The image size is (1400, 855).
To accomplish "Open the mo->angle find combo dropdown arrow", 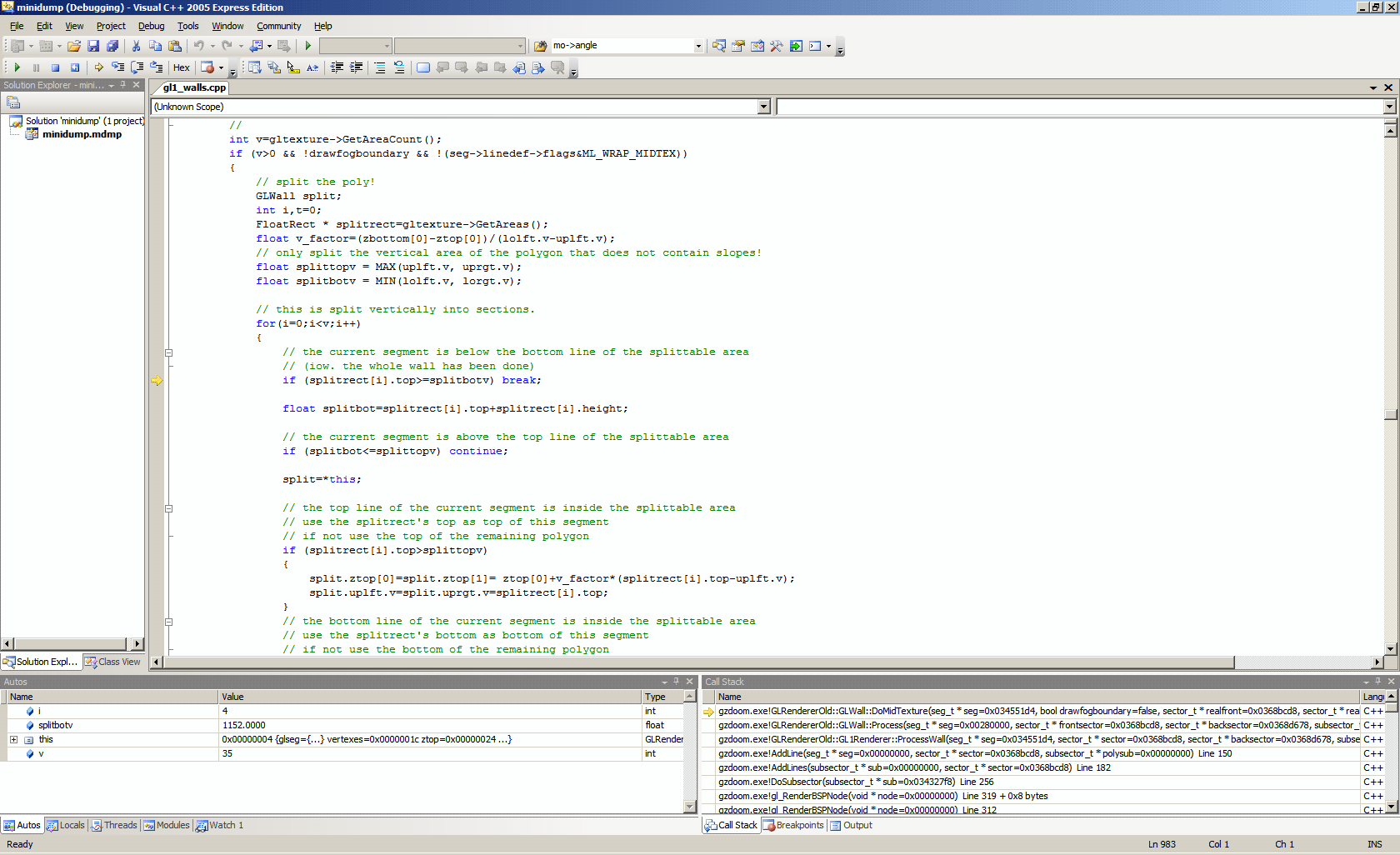I will 698,46.
